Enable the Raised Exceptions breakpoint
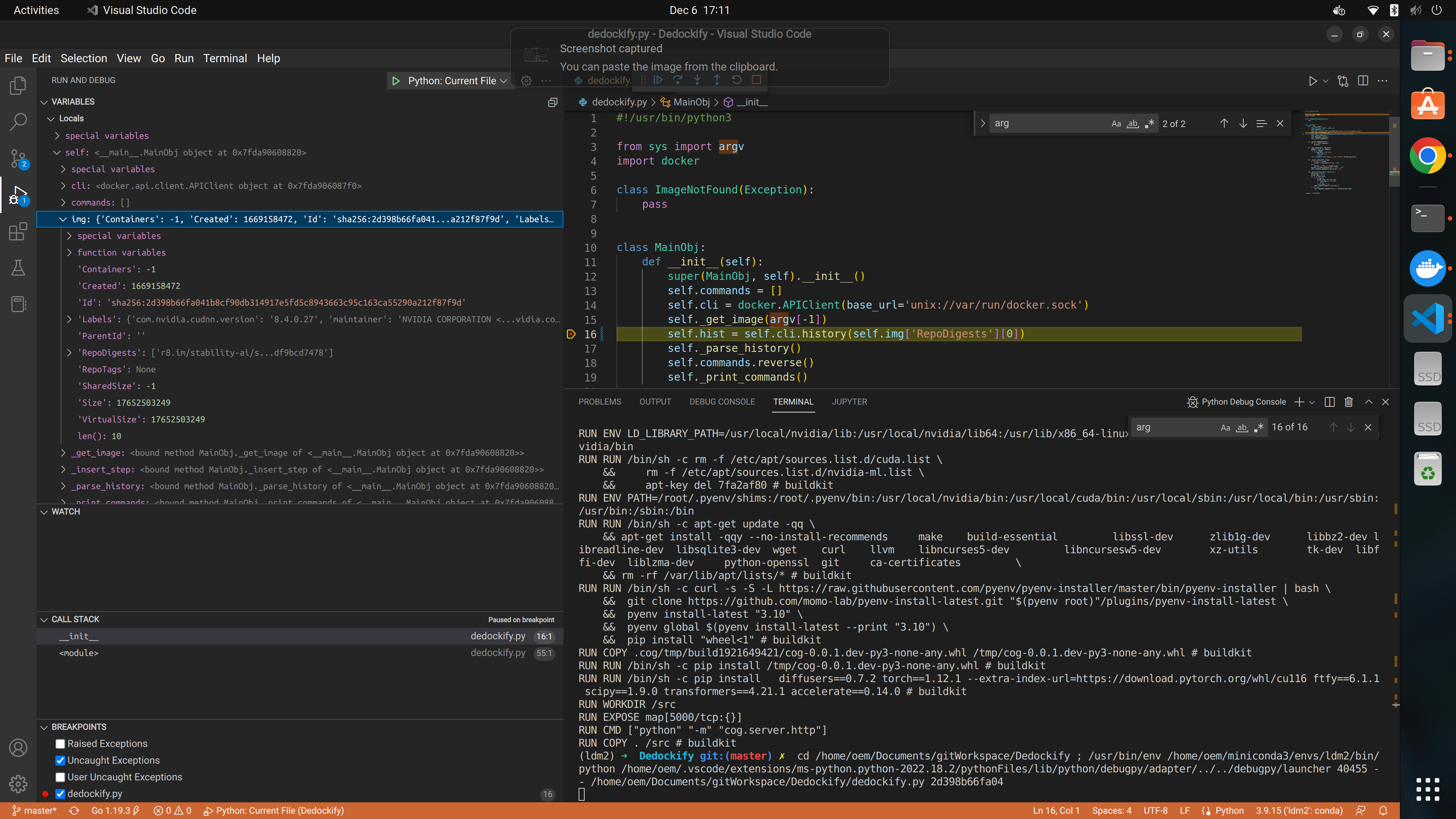1456x819 pixels. tap(60, 744)
